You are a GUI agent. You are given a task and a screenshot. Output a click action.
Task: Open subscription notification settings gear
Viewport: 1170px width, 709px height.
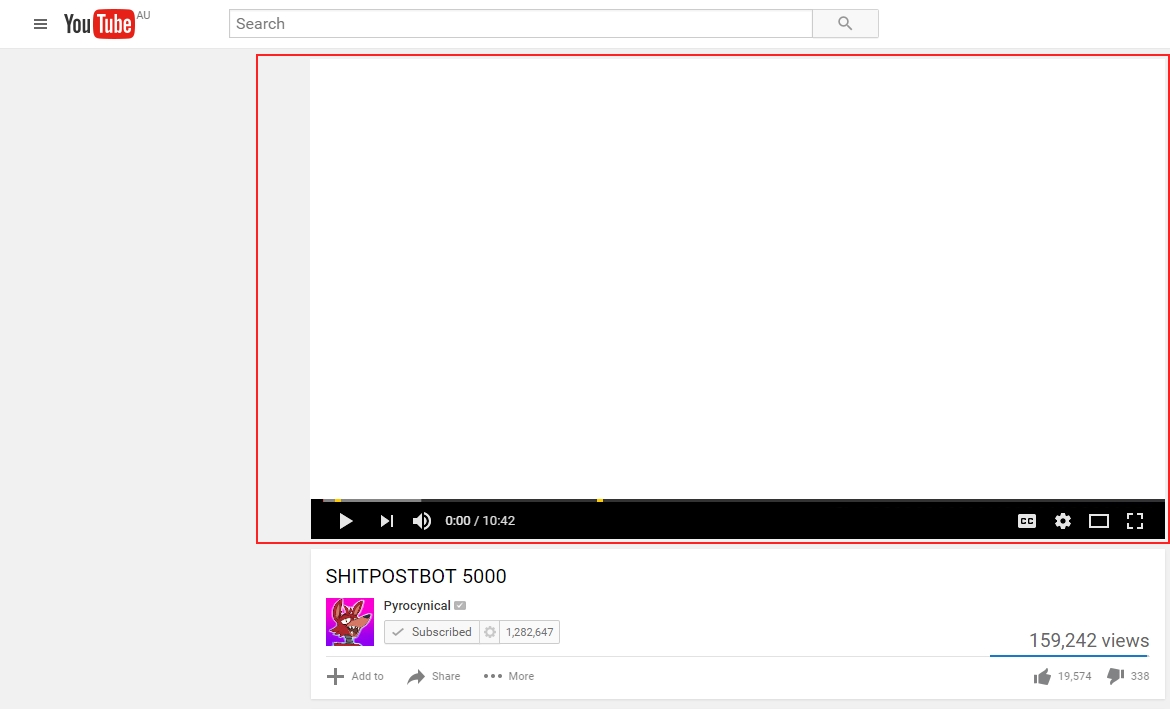click(489, 632)
